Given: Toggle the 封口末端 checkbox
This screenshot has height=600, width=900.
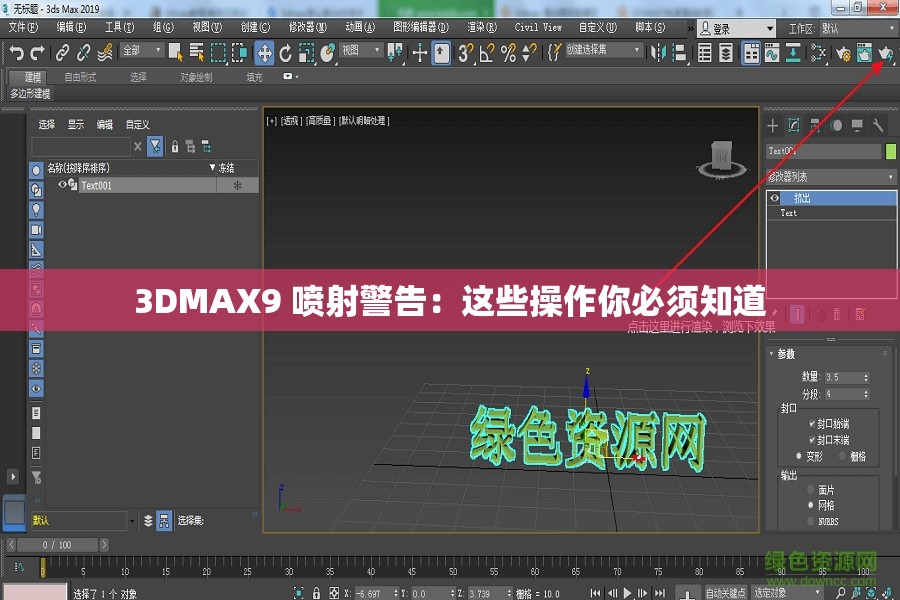Looking at the screenshot, I should 812,440.
